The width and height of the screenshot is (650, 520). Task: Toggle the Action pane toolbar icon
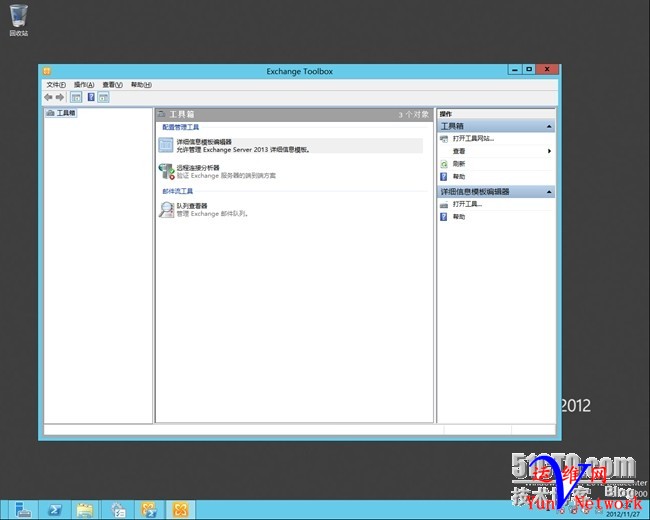tap(103, 97)
